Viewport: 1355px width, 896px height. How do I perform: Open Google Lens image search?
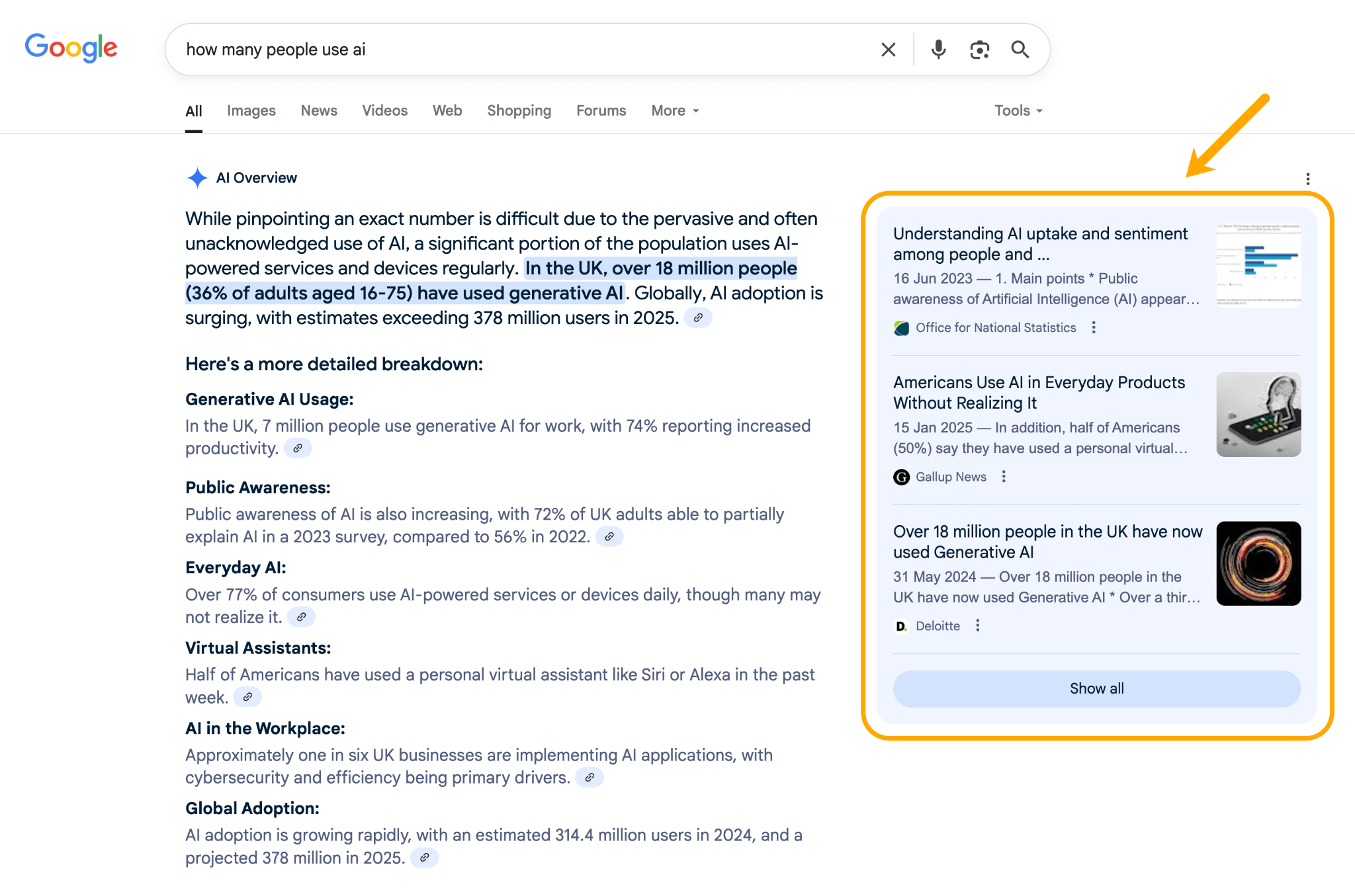click(x=979, y=49)
